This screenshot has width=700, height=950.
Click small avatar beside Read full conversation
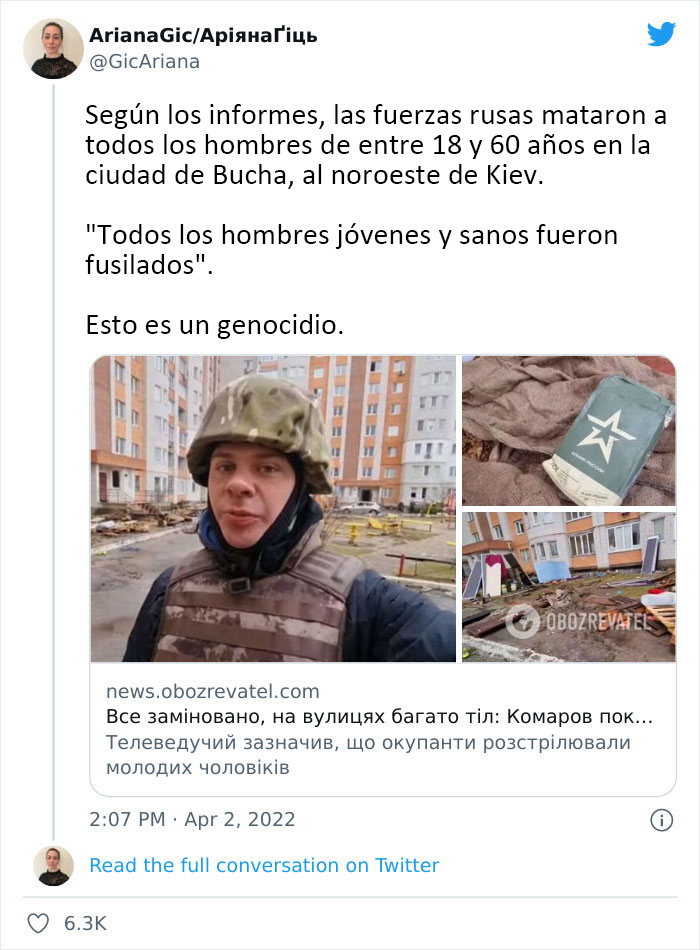pos(53,865)
